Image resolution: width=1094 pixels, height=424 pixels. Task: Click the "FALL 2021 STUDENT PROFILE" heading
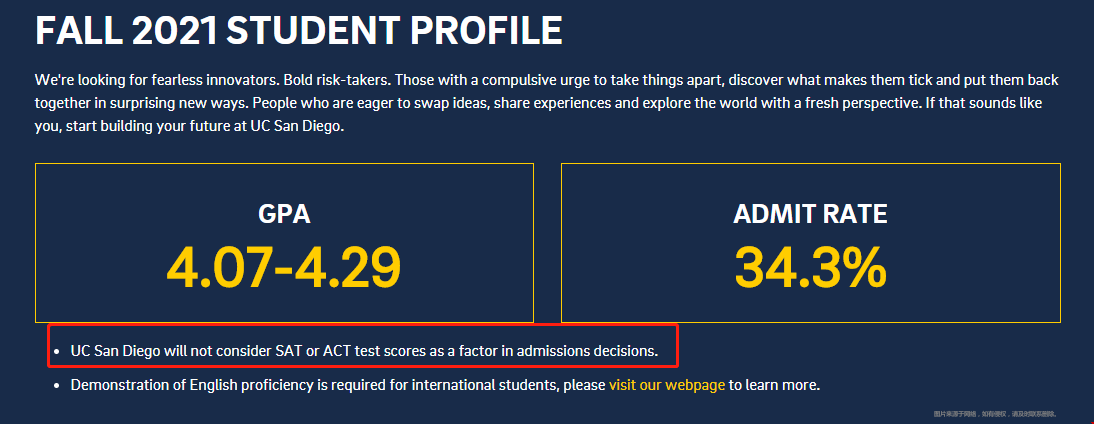click(x=298, y=31)
